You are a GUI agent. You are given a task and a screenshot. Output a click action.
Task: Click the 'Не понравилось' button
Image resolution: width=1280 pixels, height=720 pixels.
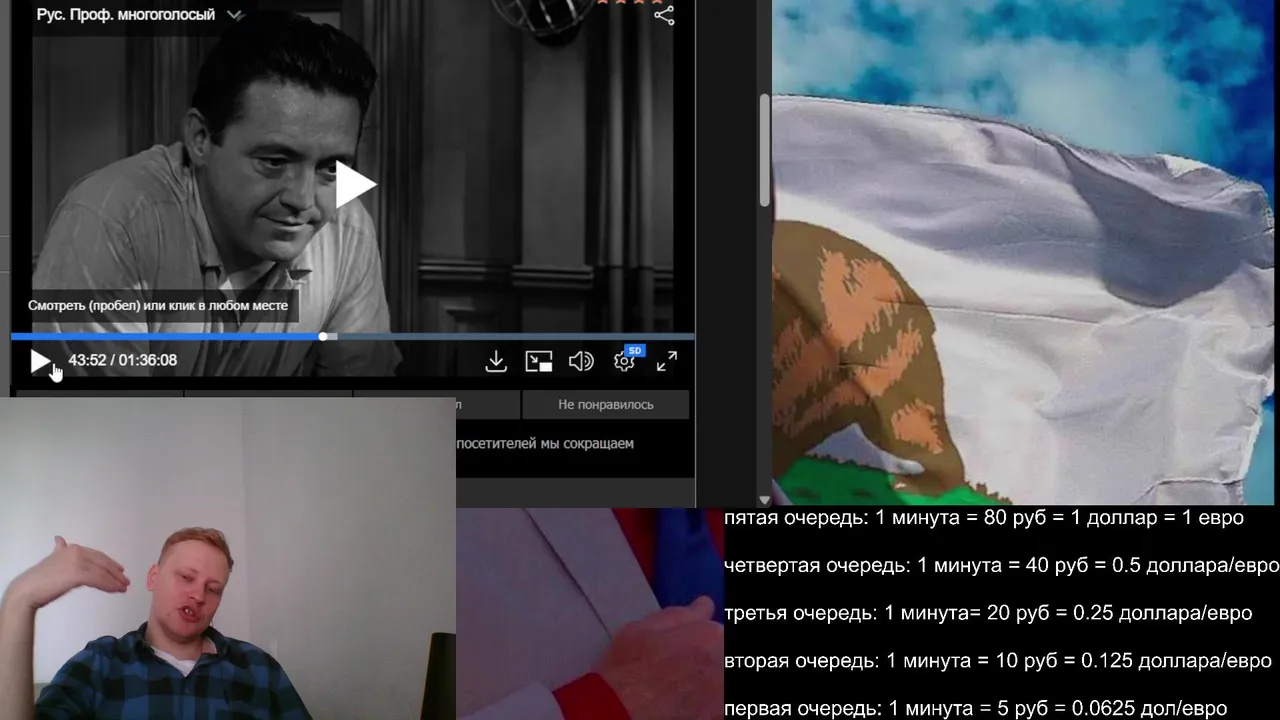click(606, 404)
